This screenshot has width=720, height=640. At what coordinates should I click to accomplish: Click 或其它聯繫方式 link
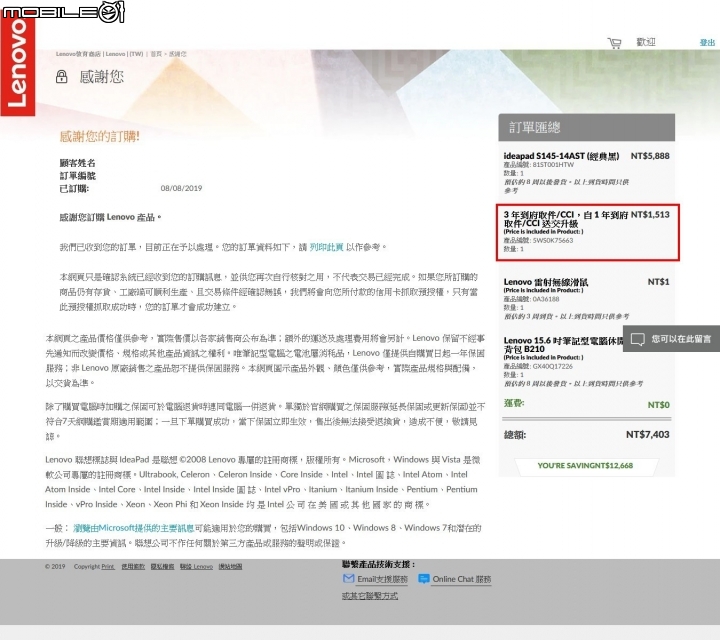click(370, 595)
